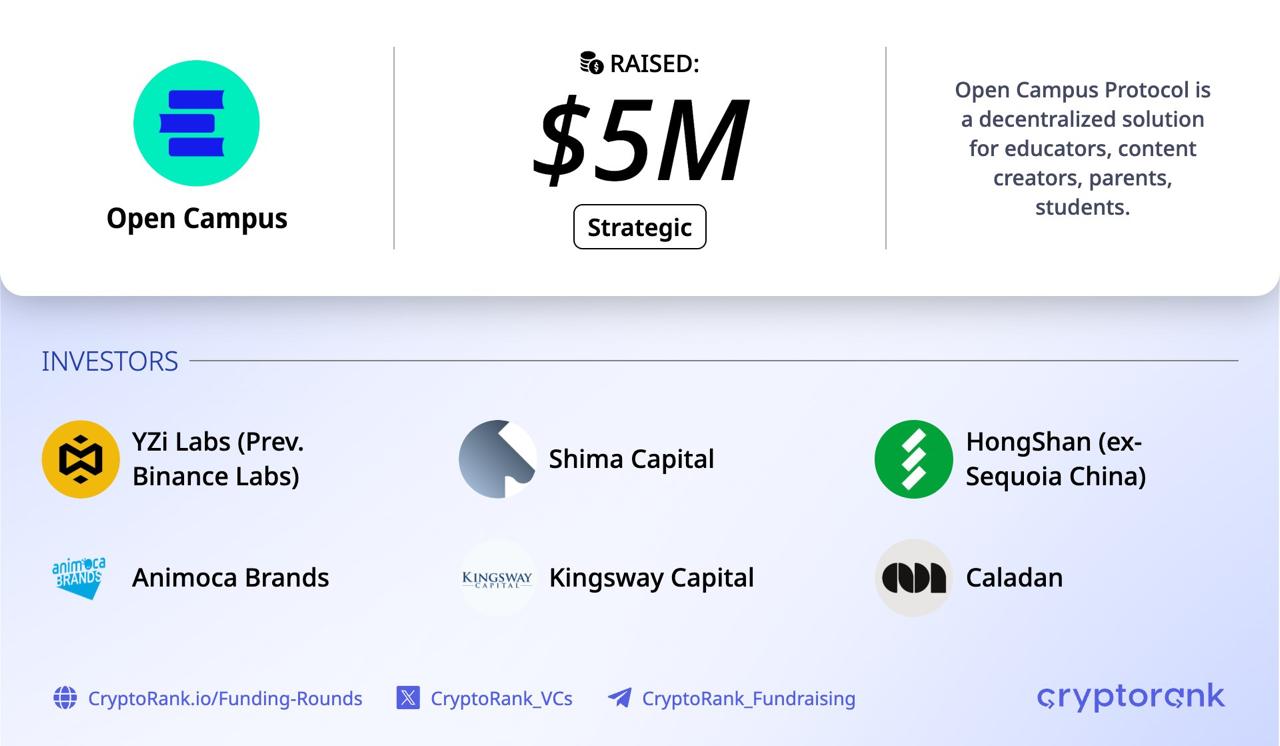This screenshot has width=1280, height=746.
Task: Click the Strategic round badge
Action: click(x=640, y=227)
